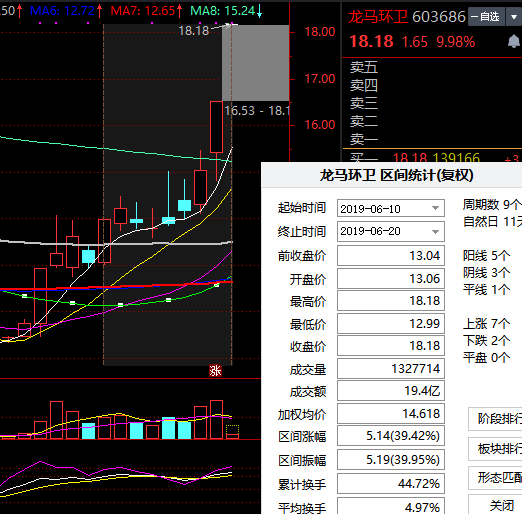522x514 pixels.
Task: Click the 上涨 7个 statistic
Action: [486, 323]
